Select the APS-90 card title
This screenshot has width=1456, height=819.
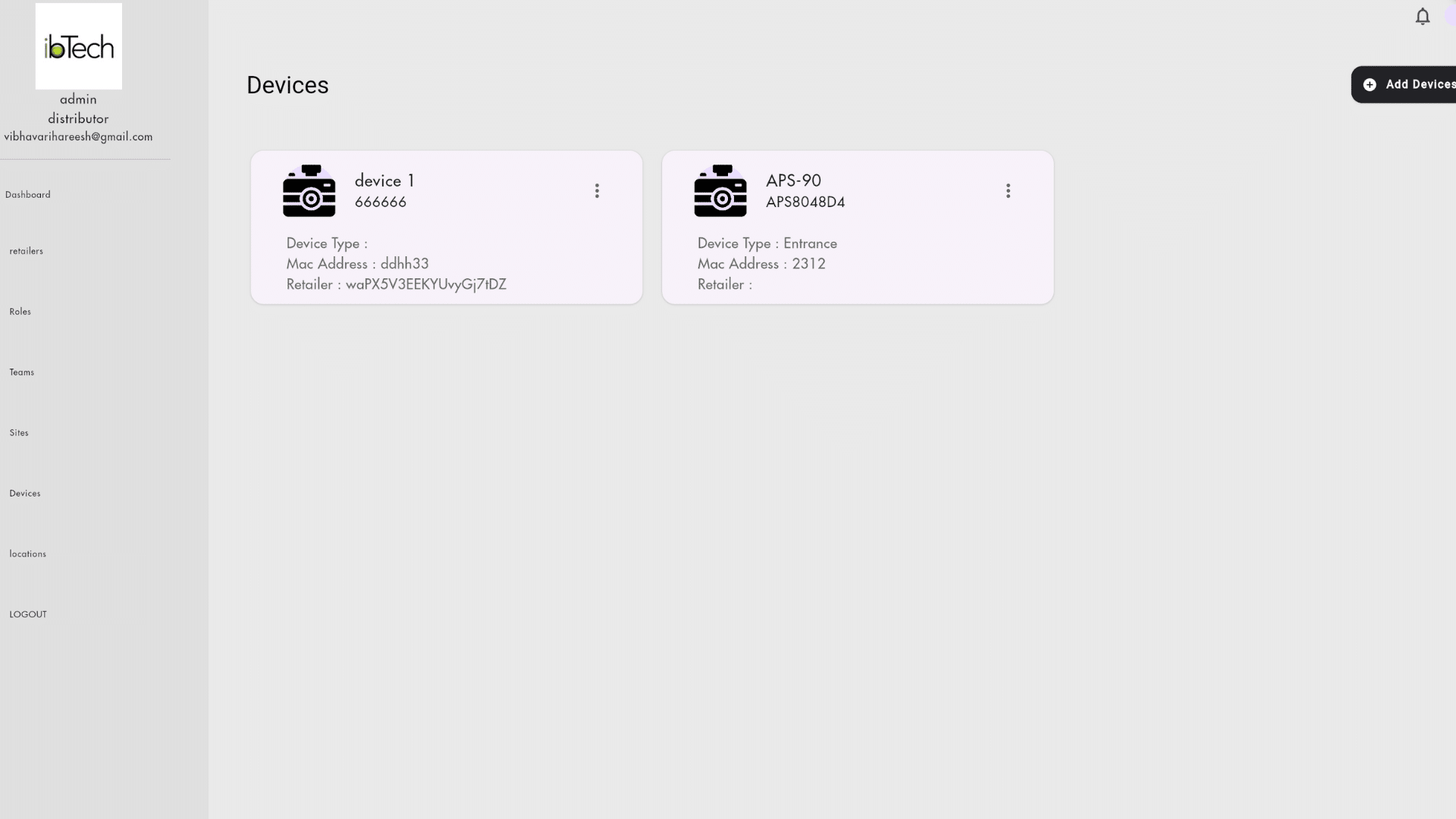click(793, 180)
